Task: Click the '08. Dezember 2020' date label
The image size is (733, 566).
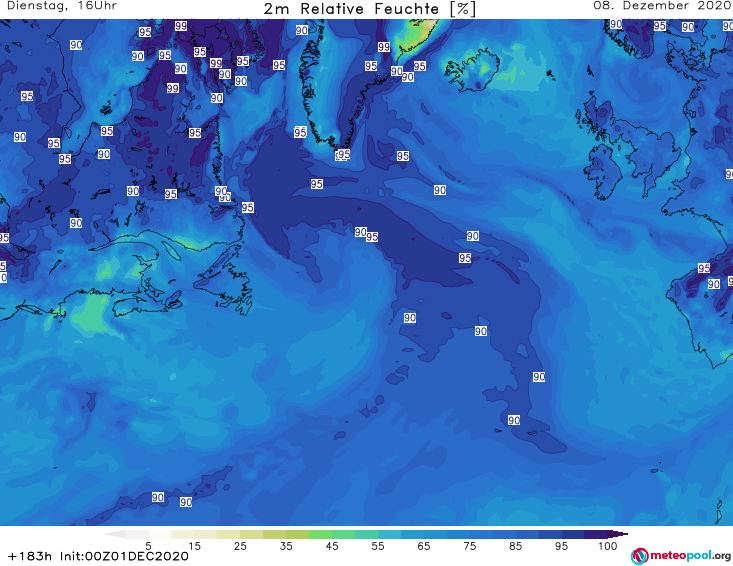Action: point(662,6)
